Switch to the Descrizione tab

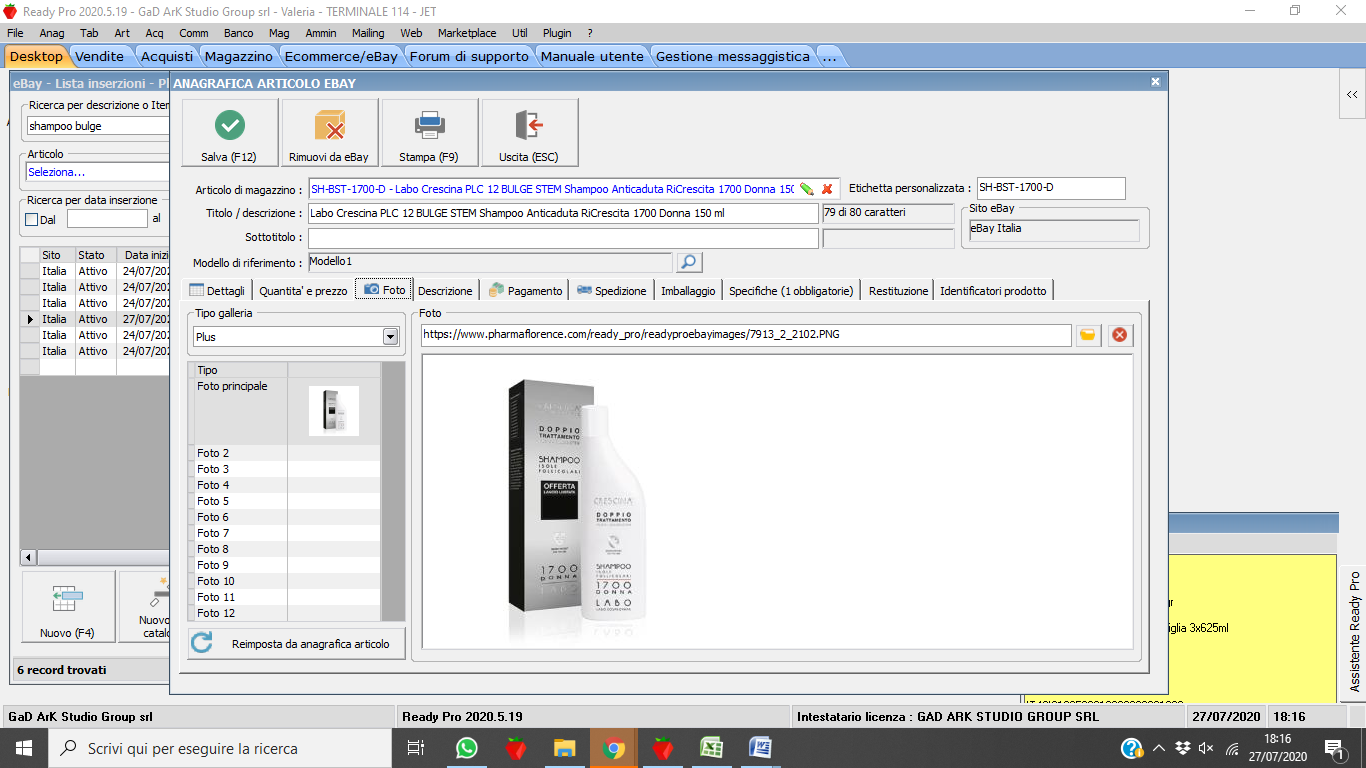tap(445, 291)
